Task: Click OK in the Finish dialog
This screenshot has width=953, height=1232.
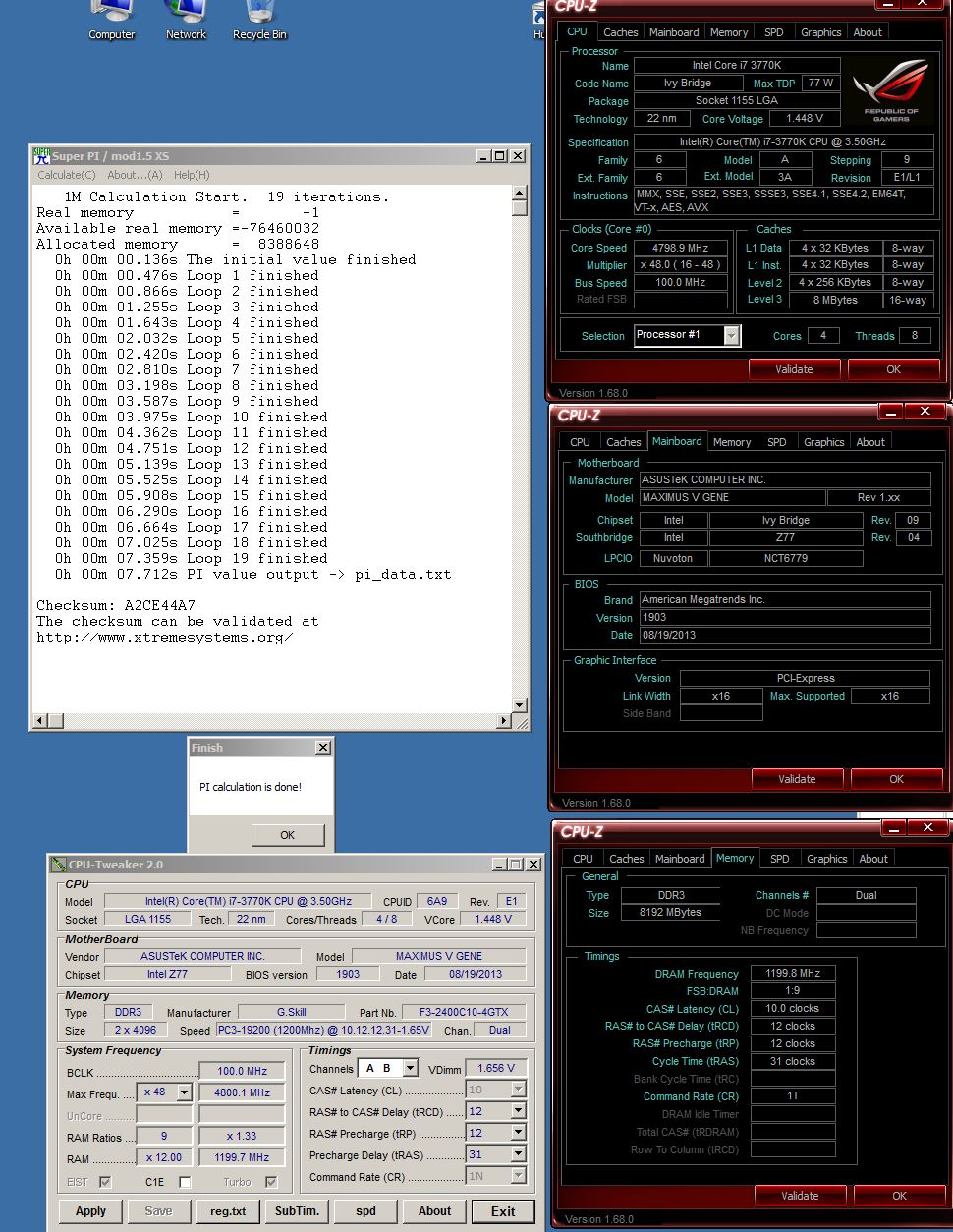Action: tap(287, 835)
